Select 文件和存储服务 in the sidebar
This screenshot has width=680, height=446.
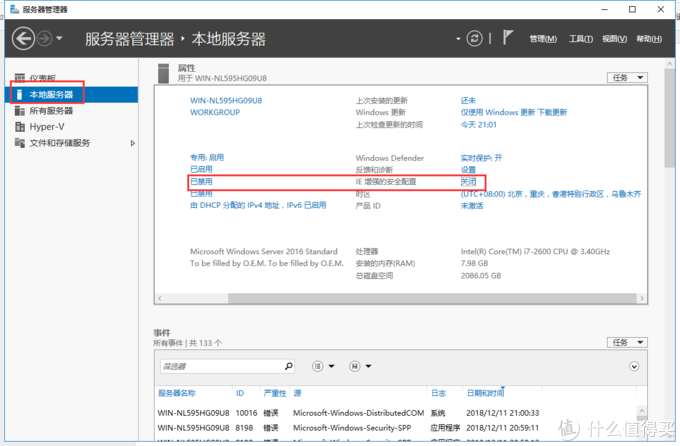click(x=72, y=143)
